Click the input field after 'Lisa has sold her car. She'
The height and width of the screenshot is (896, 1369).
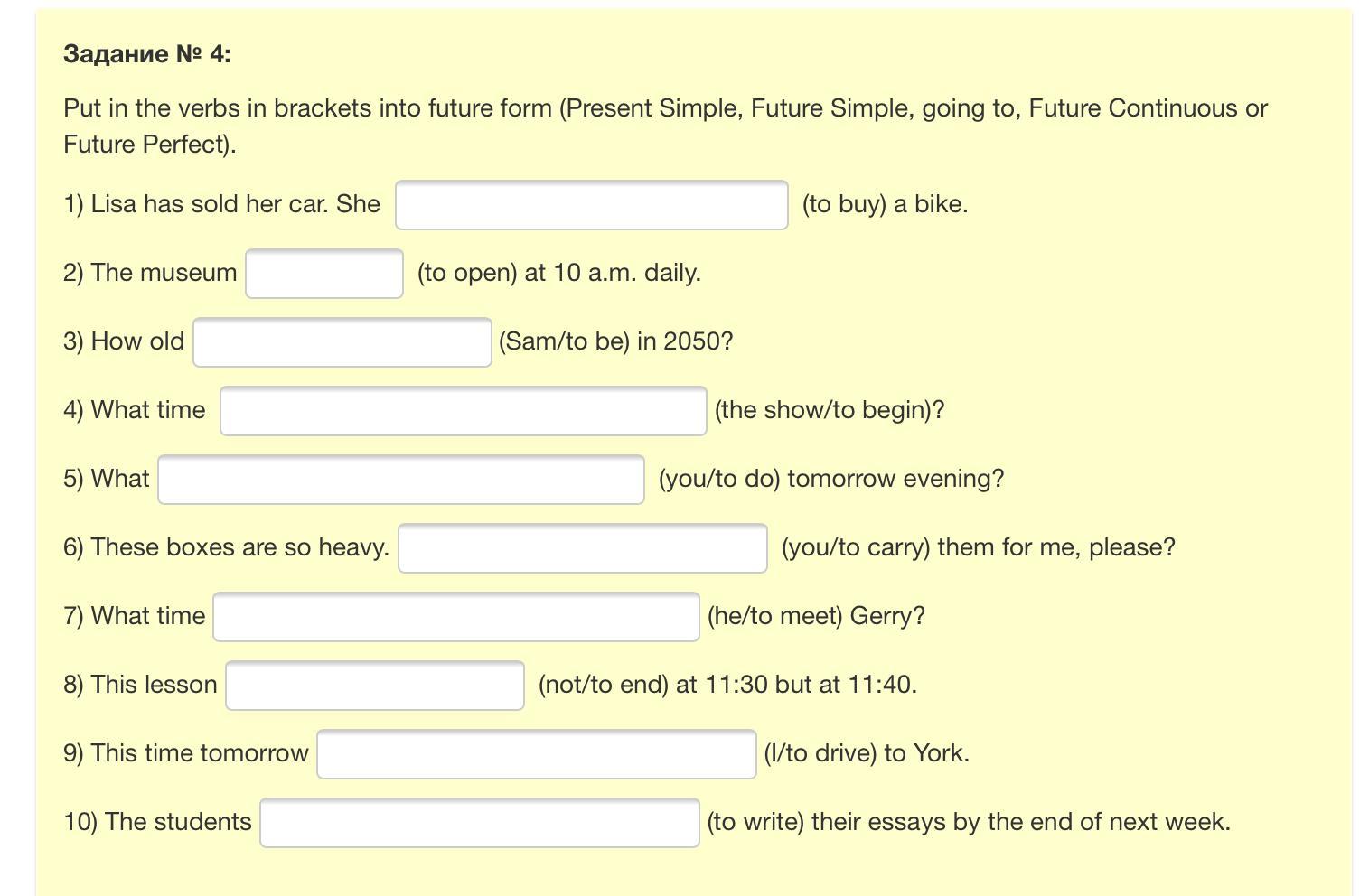(591, 205)
